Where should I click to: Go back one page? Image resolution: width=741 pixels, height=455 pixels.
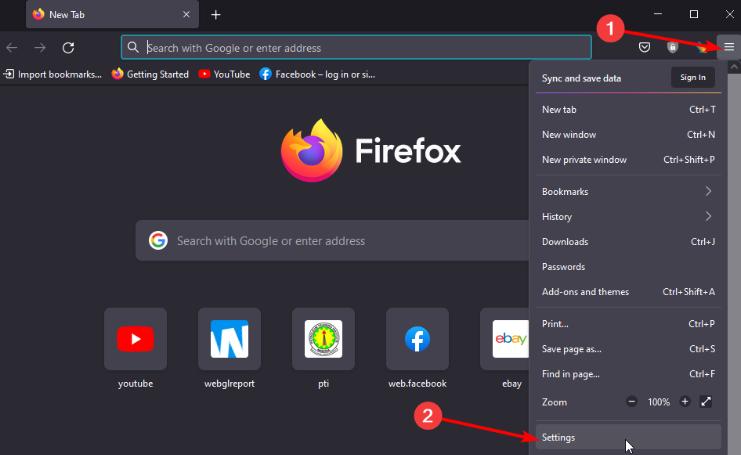12,48
